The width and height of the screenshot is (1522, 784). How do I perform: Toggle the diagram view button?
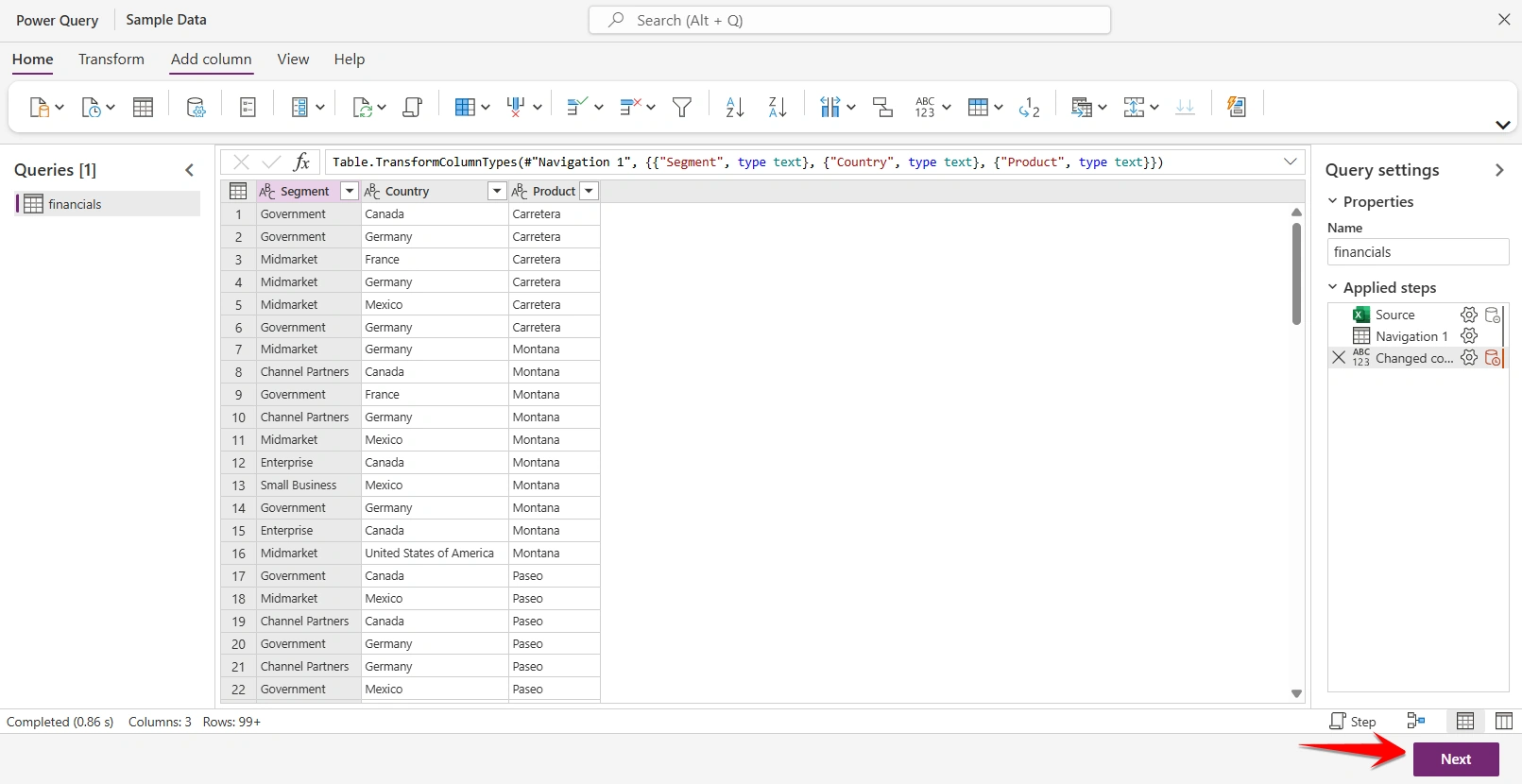point(1415,722)
